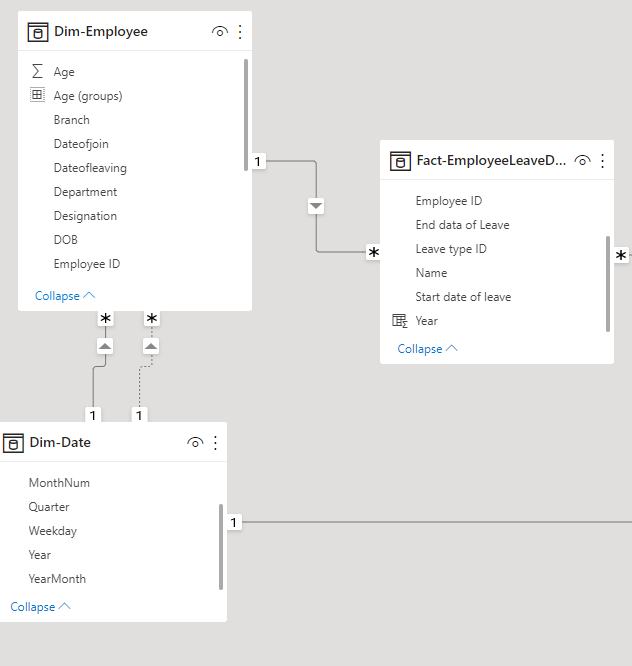Click many marker on solid line below Dim-Employee
The image size is (632, 666).
click(105, 318)
